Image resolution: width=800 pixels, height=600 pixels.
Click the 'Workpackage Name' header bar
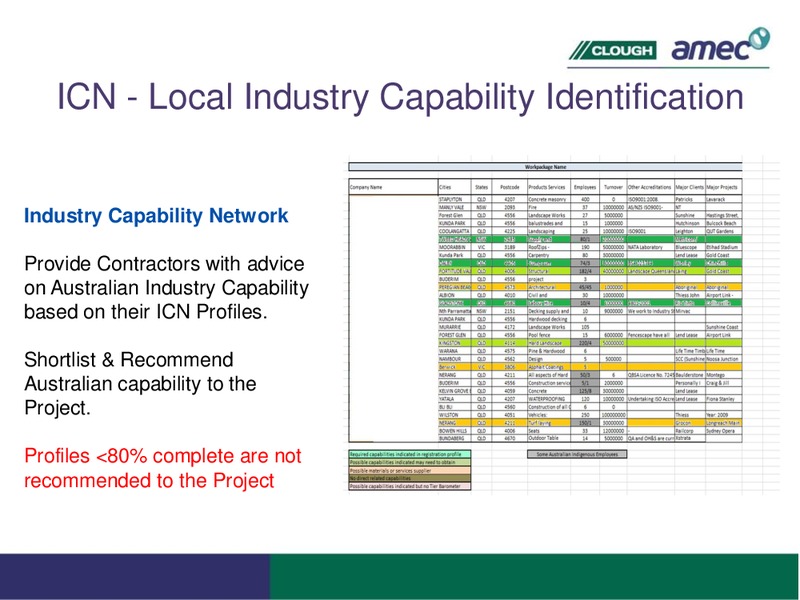[545, 167]
